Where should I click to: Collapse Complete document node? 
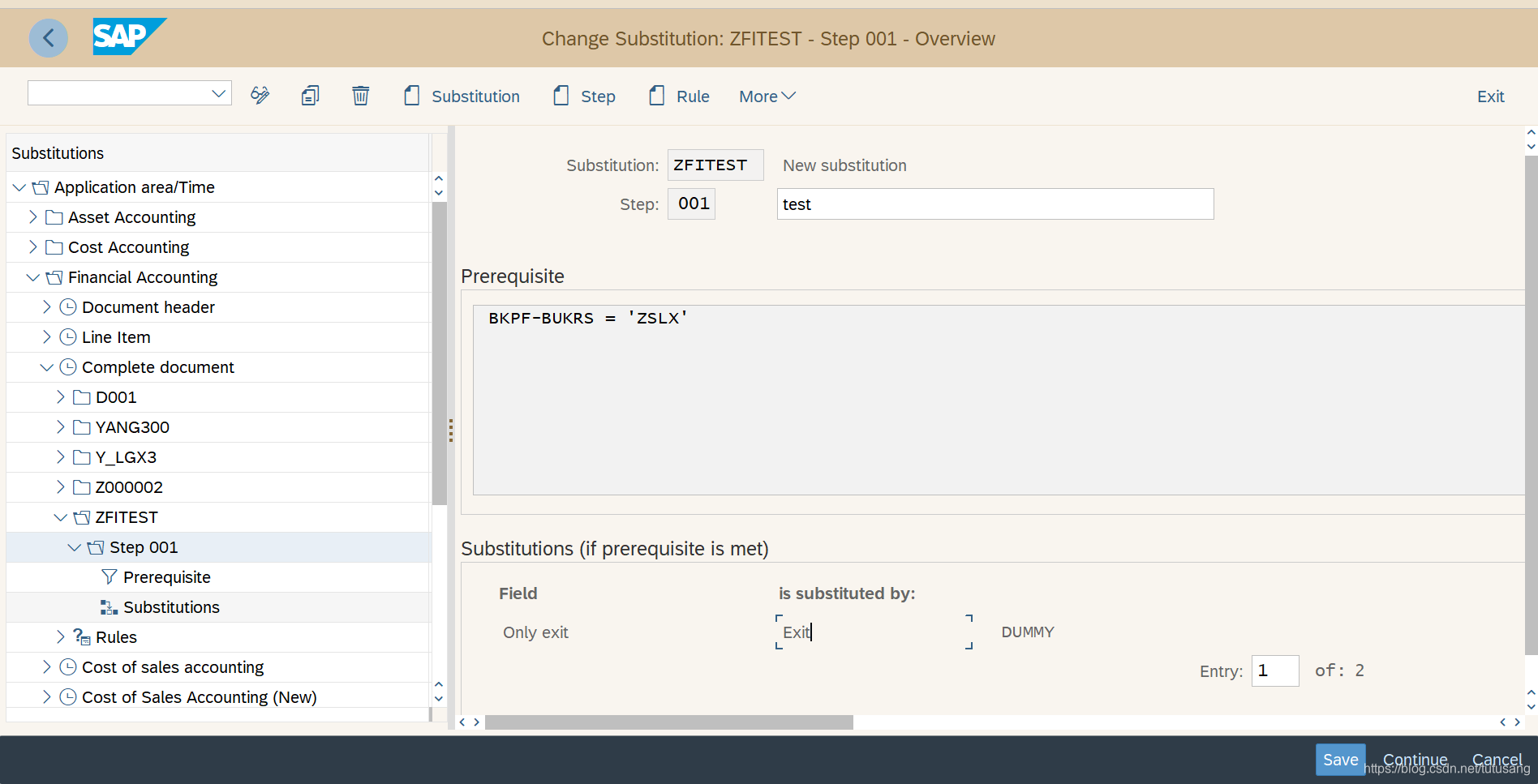(47, 367)
